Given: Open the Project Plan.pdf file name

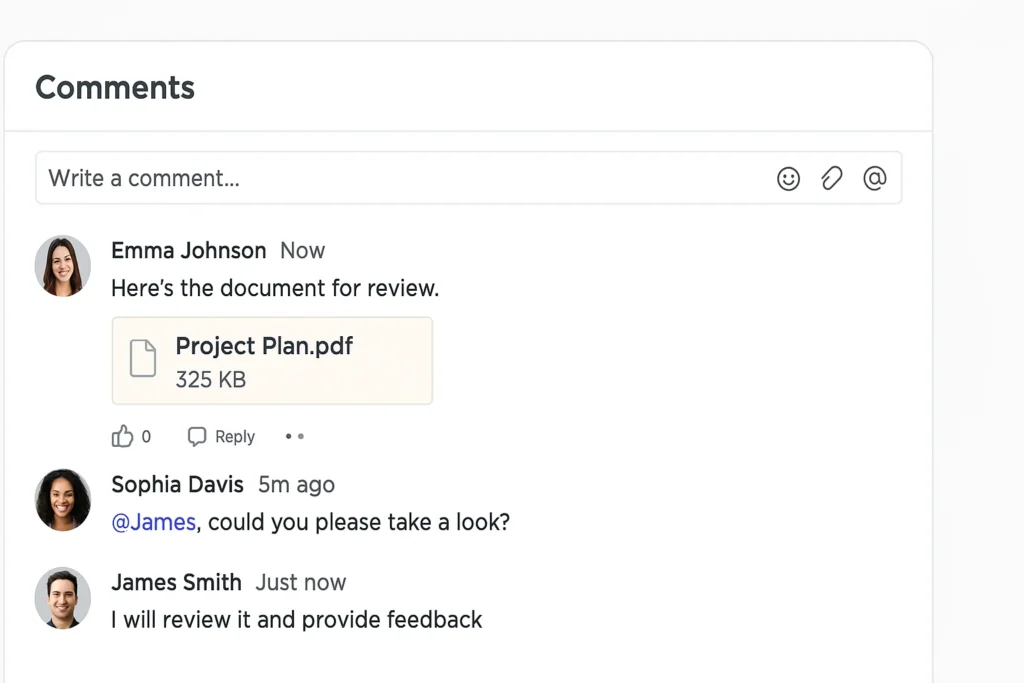Looking at the screenshot, I should 264,346.
